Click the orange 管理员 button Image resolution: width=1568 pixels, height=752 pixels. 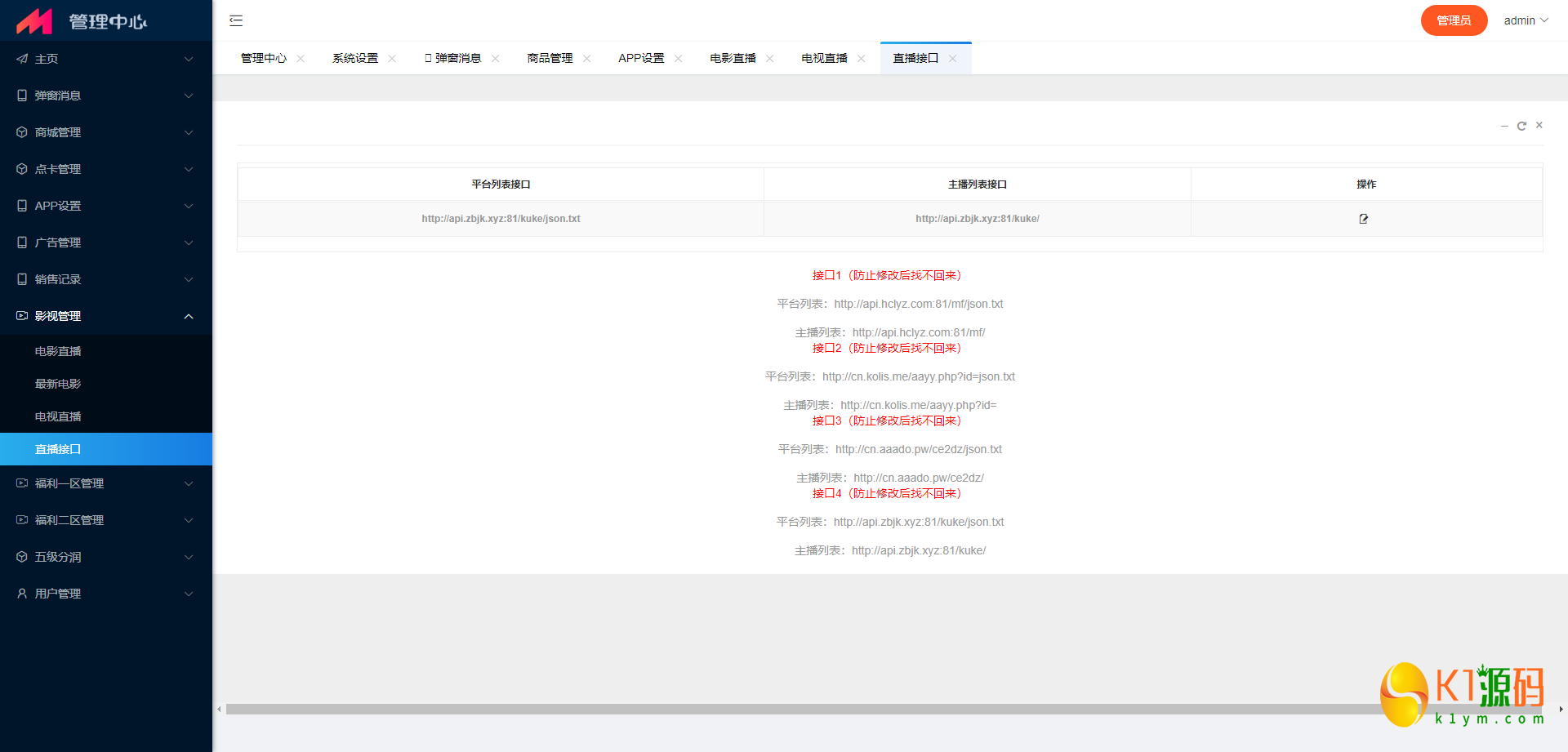[1454, 20]
